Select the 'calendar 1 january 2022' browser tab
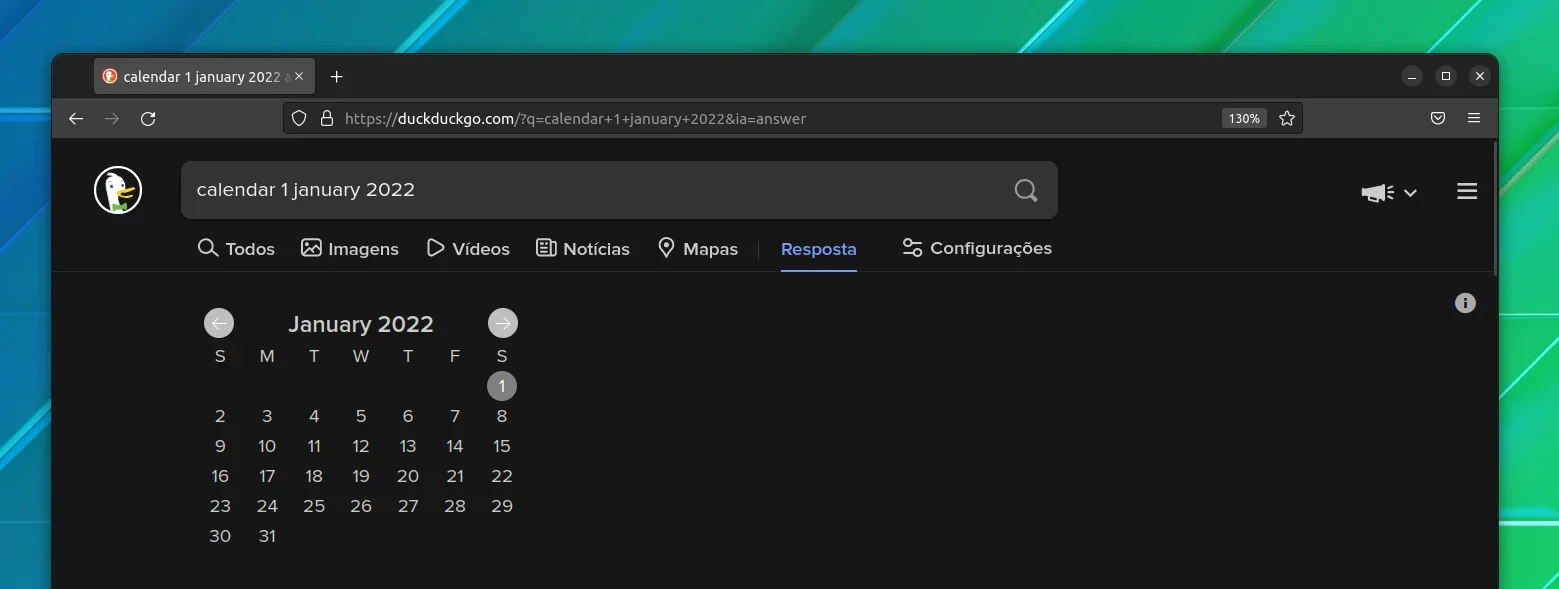 pos(205,76)
